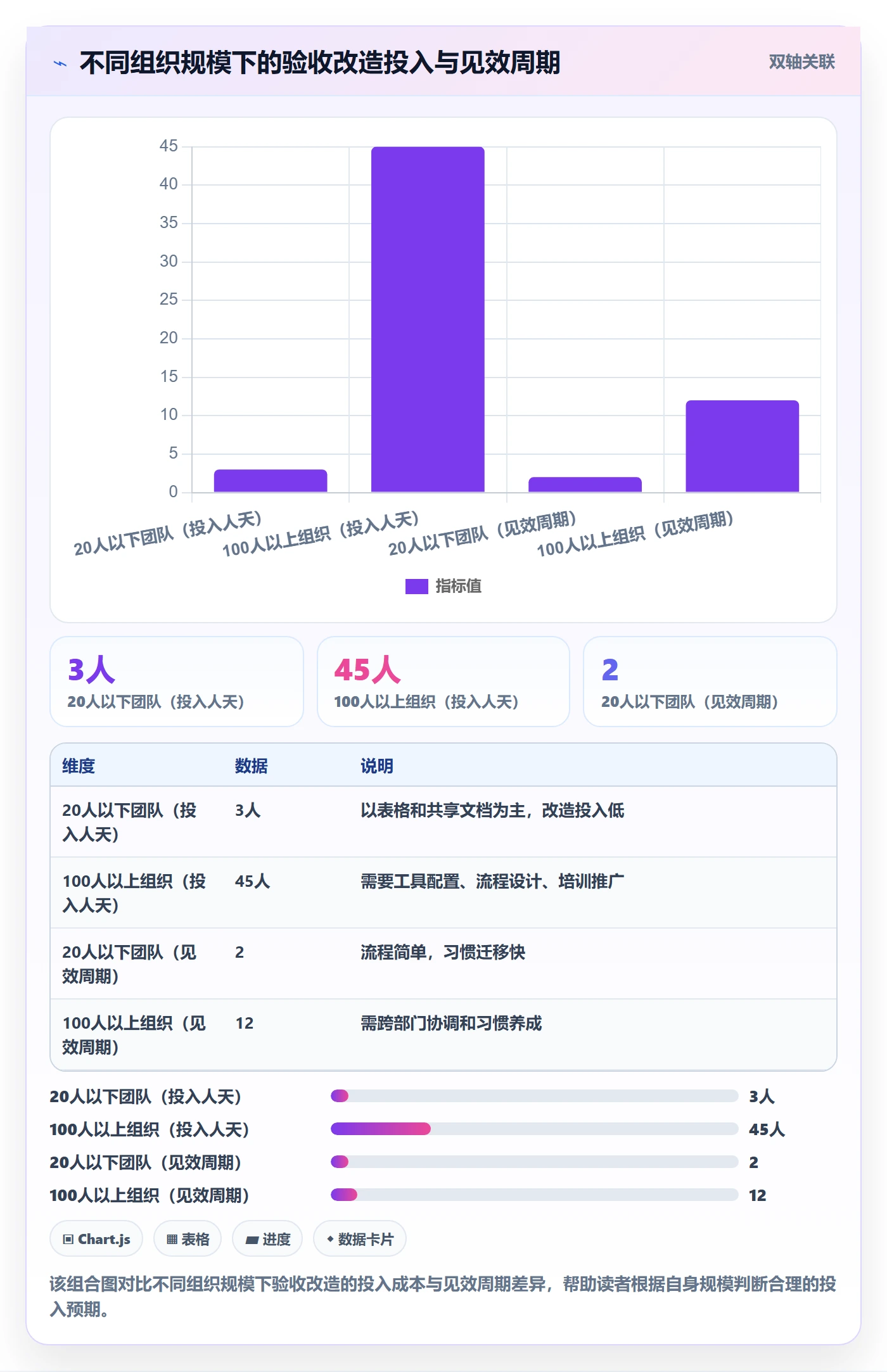Toggle the 指标值 legend color swatch

416,587
